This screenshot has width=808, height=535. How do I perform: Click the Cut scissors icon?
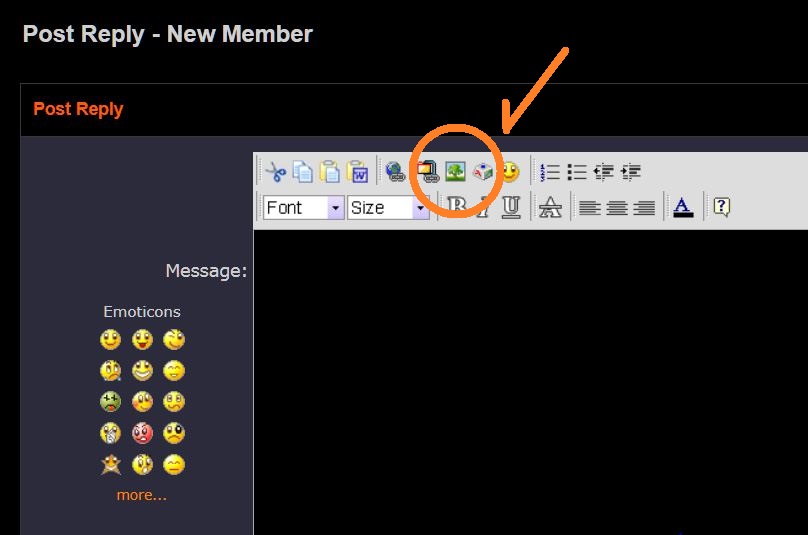(276, 172)
